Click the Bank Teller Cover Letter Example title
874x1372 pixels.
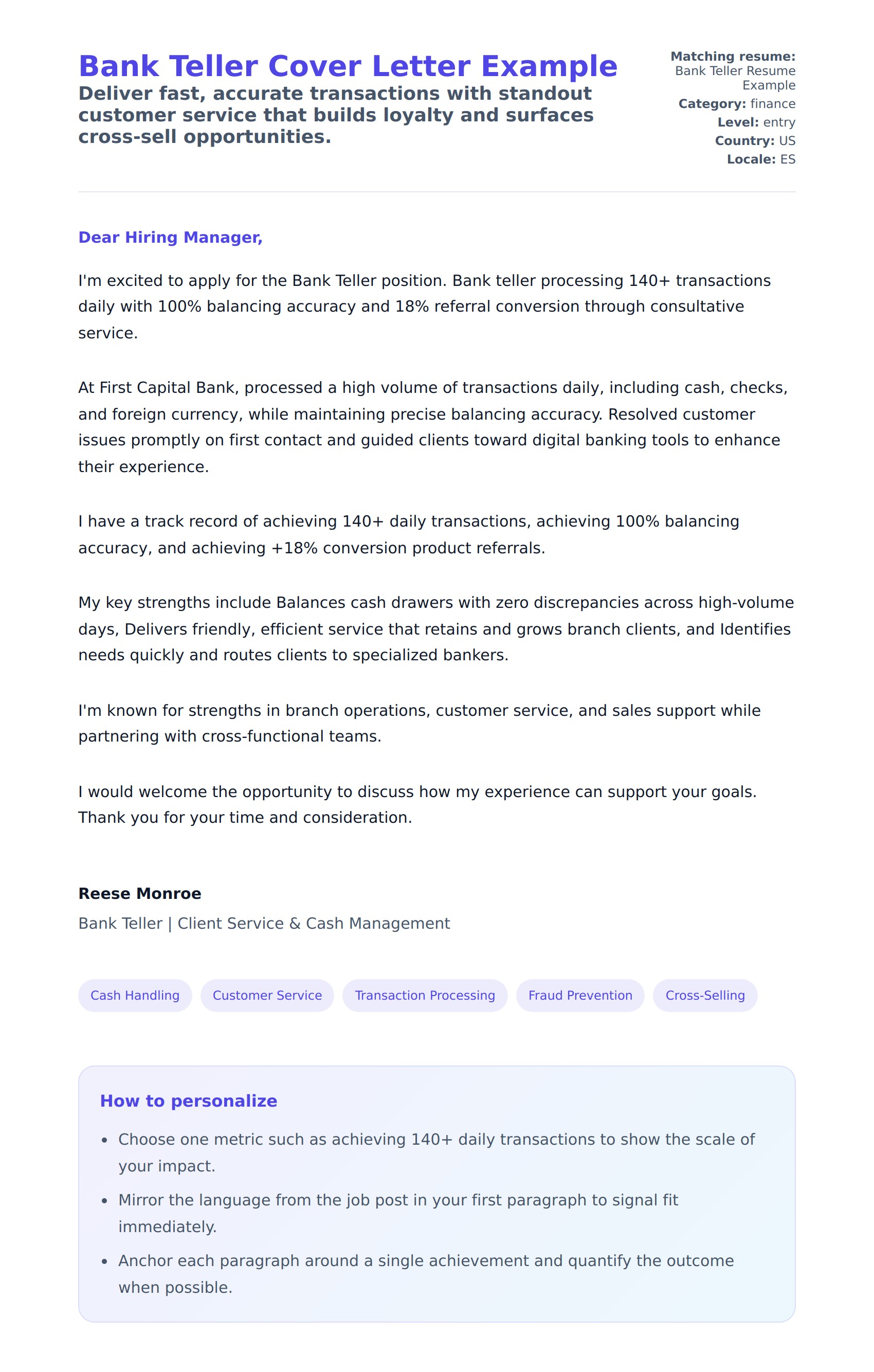pyautogui.click(x=348, y=66)
